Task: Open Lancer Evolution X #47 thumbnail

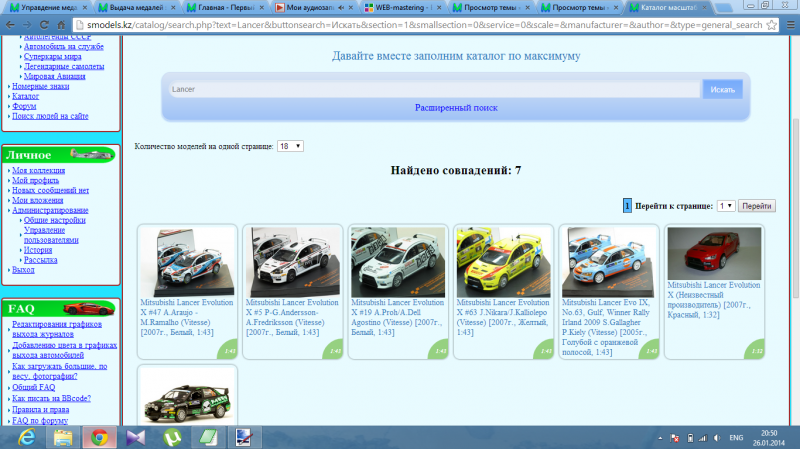Action: (x=187, y=262)
